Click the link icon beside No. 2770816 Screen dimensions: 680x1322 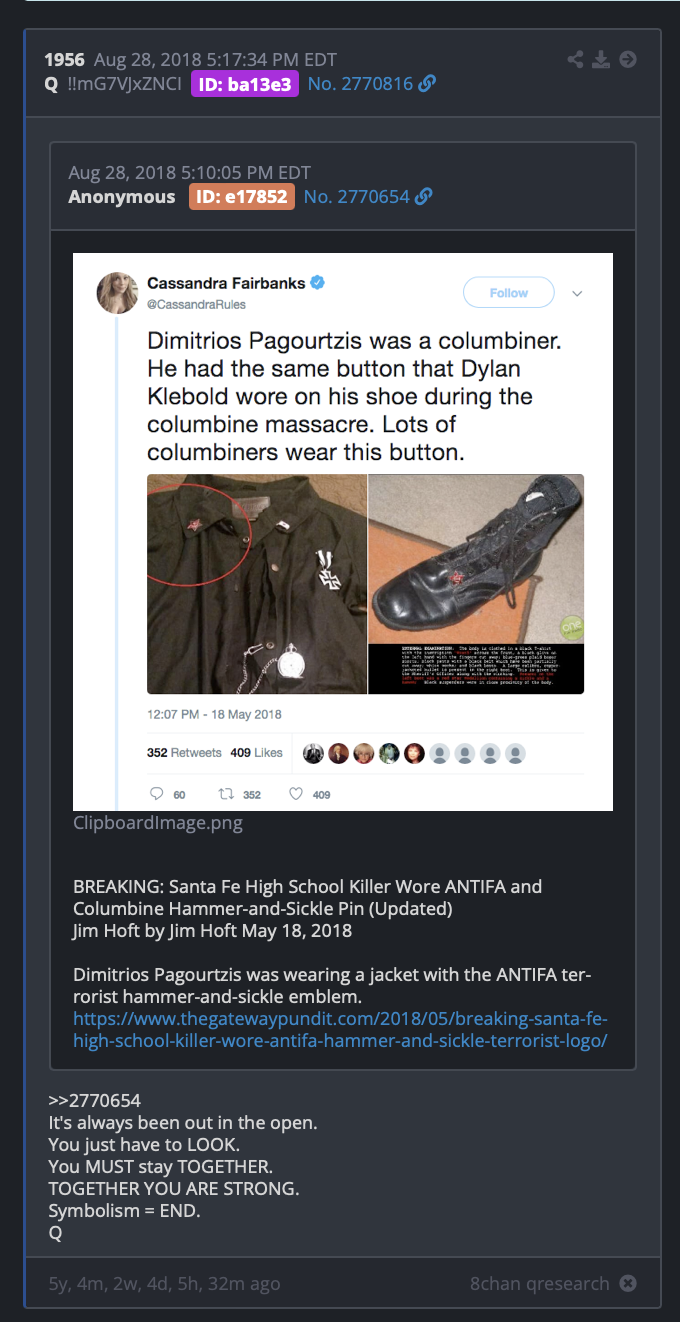[427, 84]
